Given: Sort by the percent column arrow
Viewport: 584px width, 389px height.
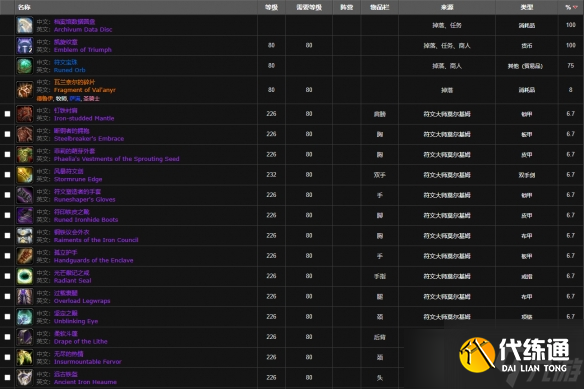Looking at the screenshot, I should 575,7.
